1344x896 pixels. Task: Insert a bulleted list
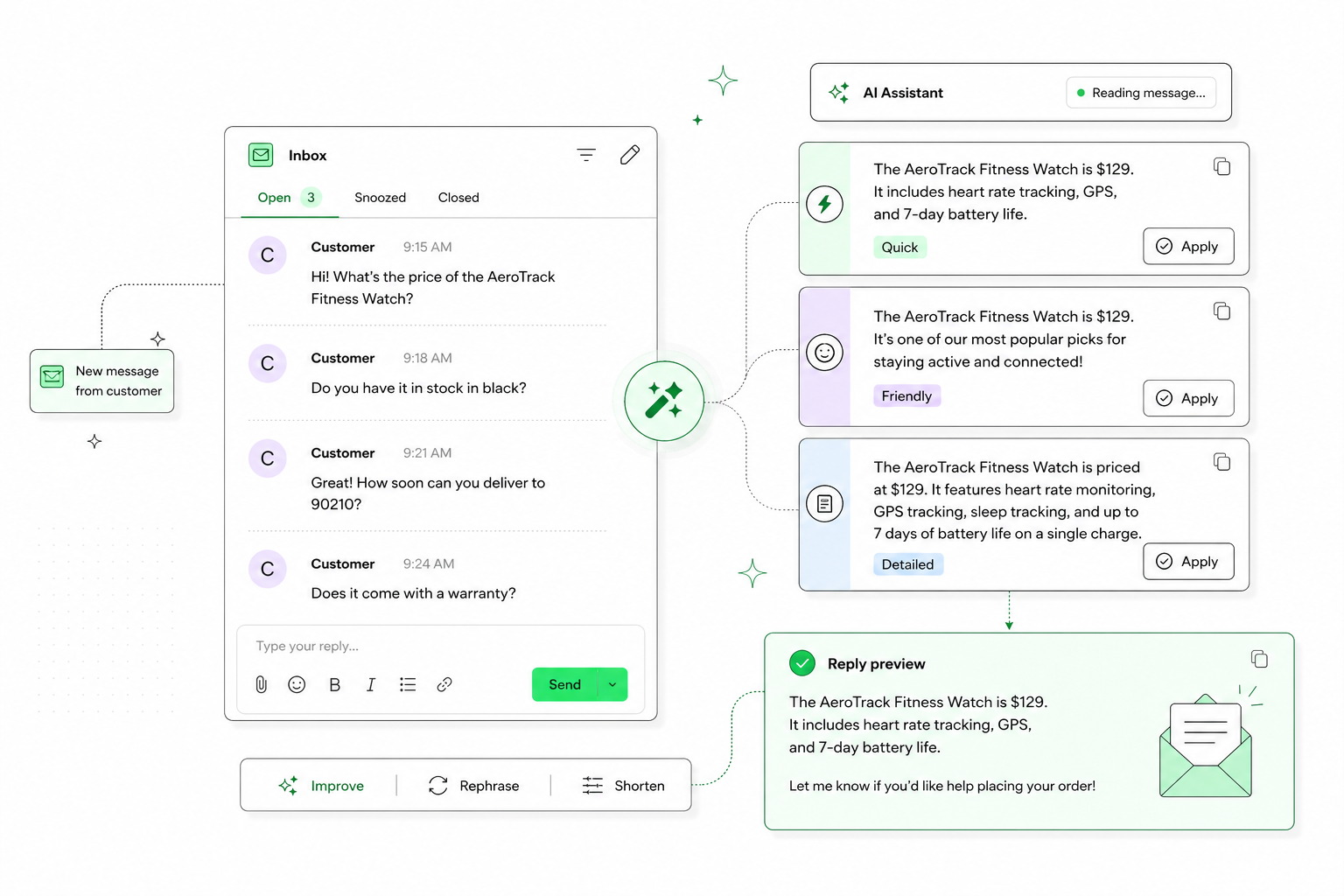coord(408,684)
